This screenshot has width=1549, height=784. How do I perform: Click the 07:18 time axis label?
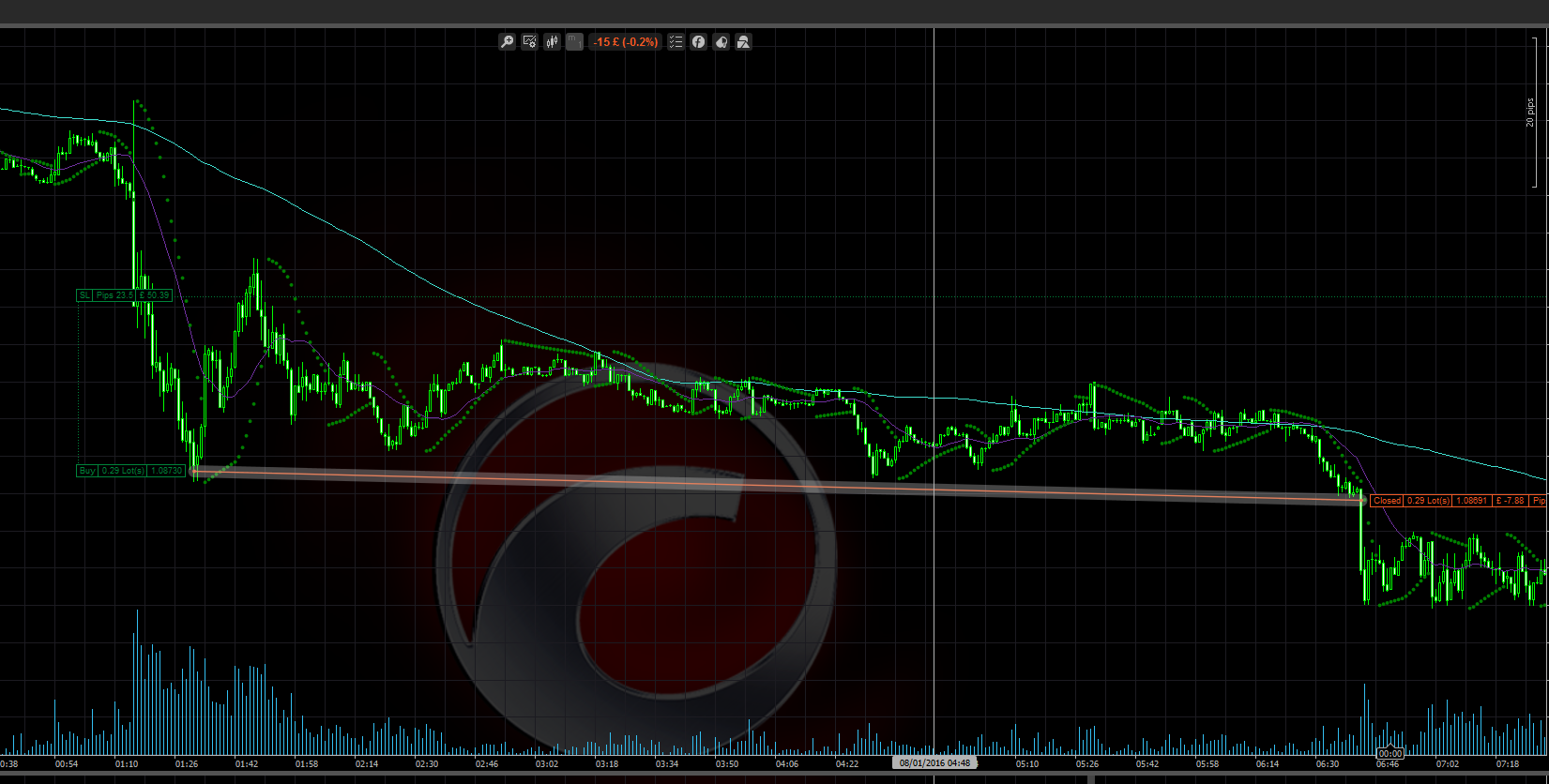pyautogui.click(x=1508, y=764)
